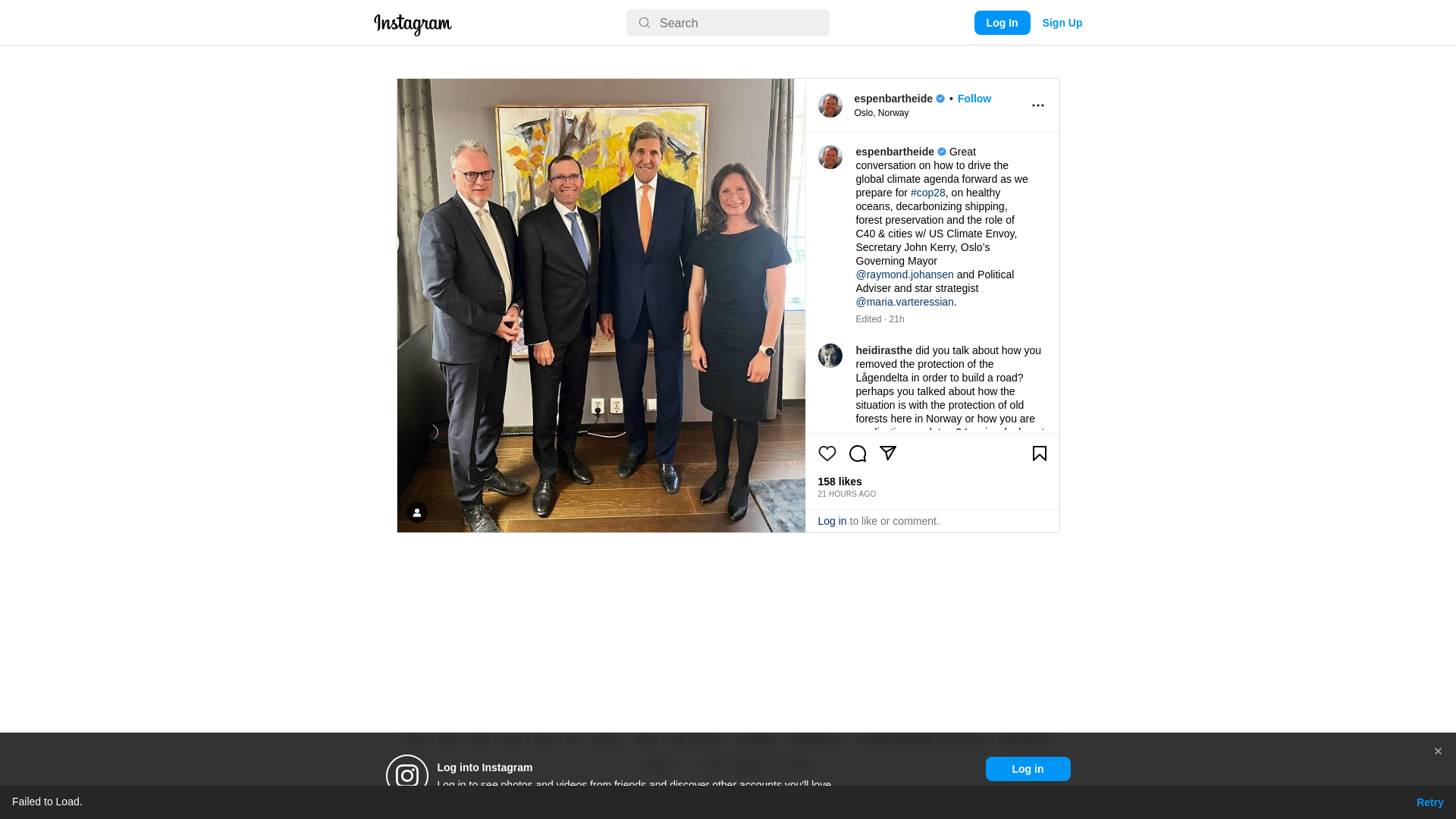The height and width of the screenshot is (819, 1456).
Task: Show tagged people icon on photo
Action: click(x=417, y=513)
